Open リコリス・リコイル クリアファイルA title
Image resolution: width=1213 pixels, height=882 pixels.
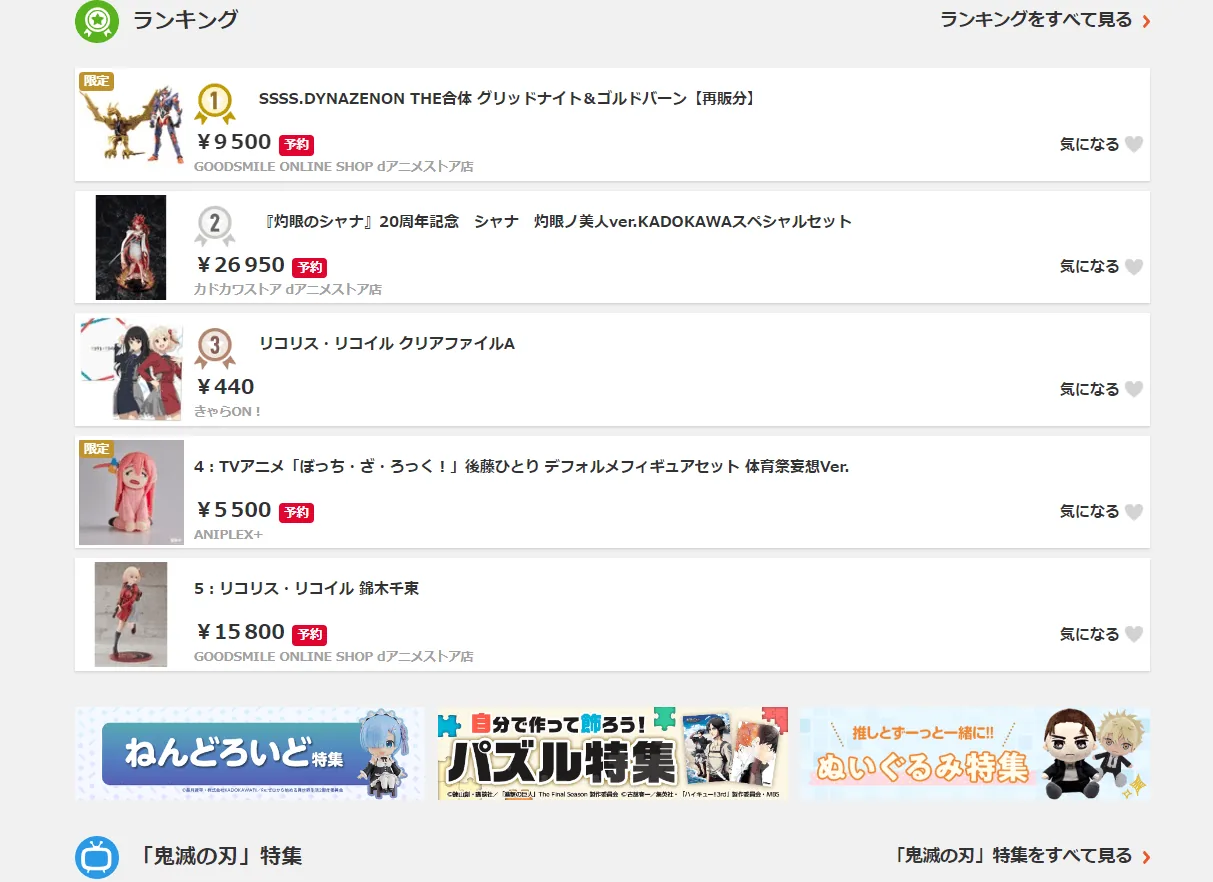[387, 344]
